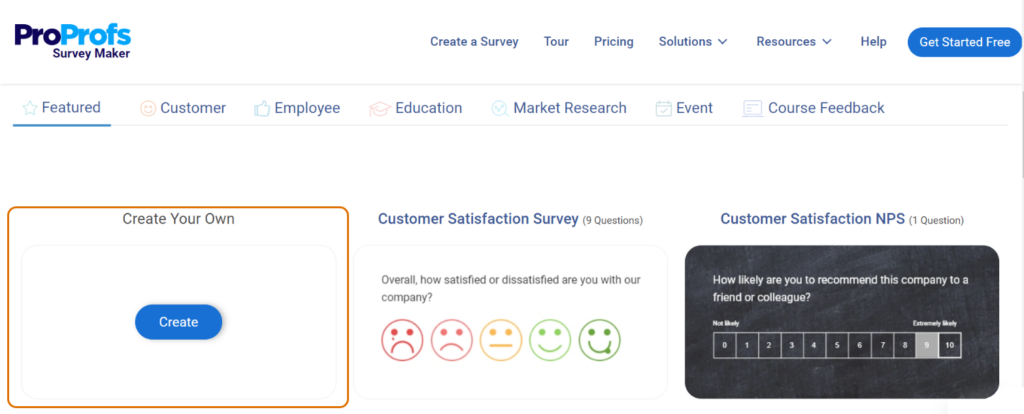The width and height of the screenshot is (1024, 414).
Task: Expand the Resources dropdown menu
Action: pyautogui.click(x=794, y=42)
